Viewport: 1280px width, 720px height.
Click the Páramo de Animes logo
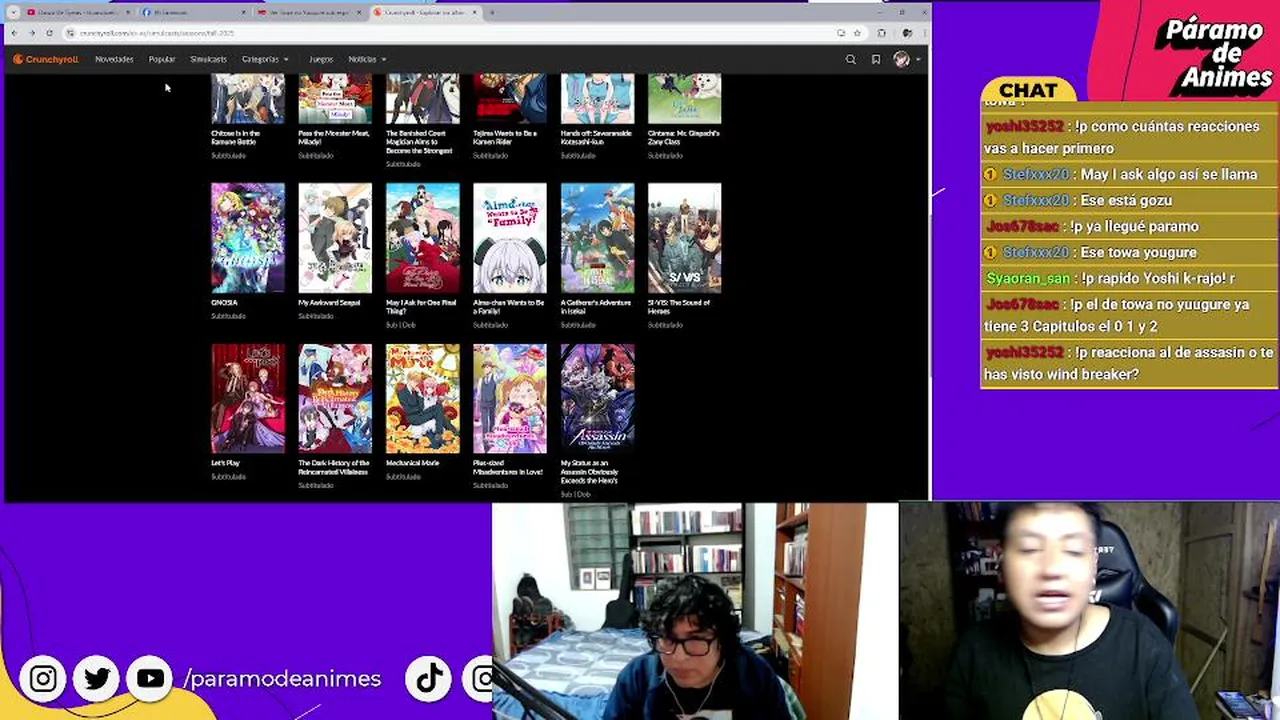[x=1213, y=54]
